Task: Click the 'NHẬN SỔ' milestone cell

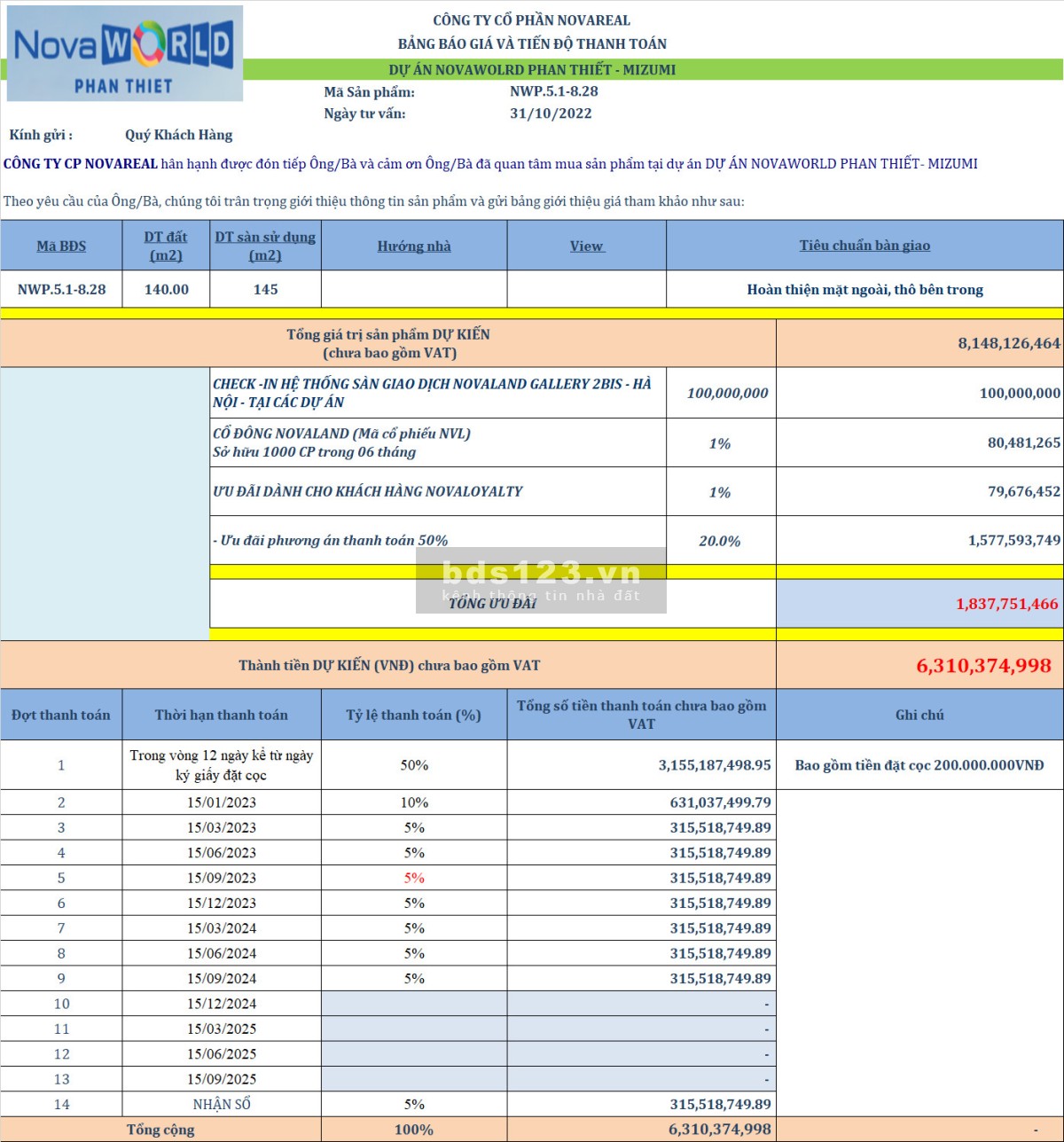Action: point(222,1105)
